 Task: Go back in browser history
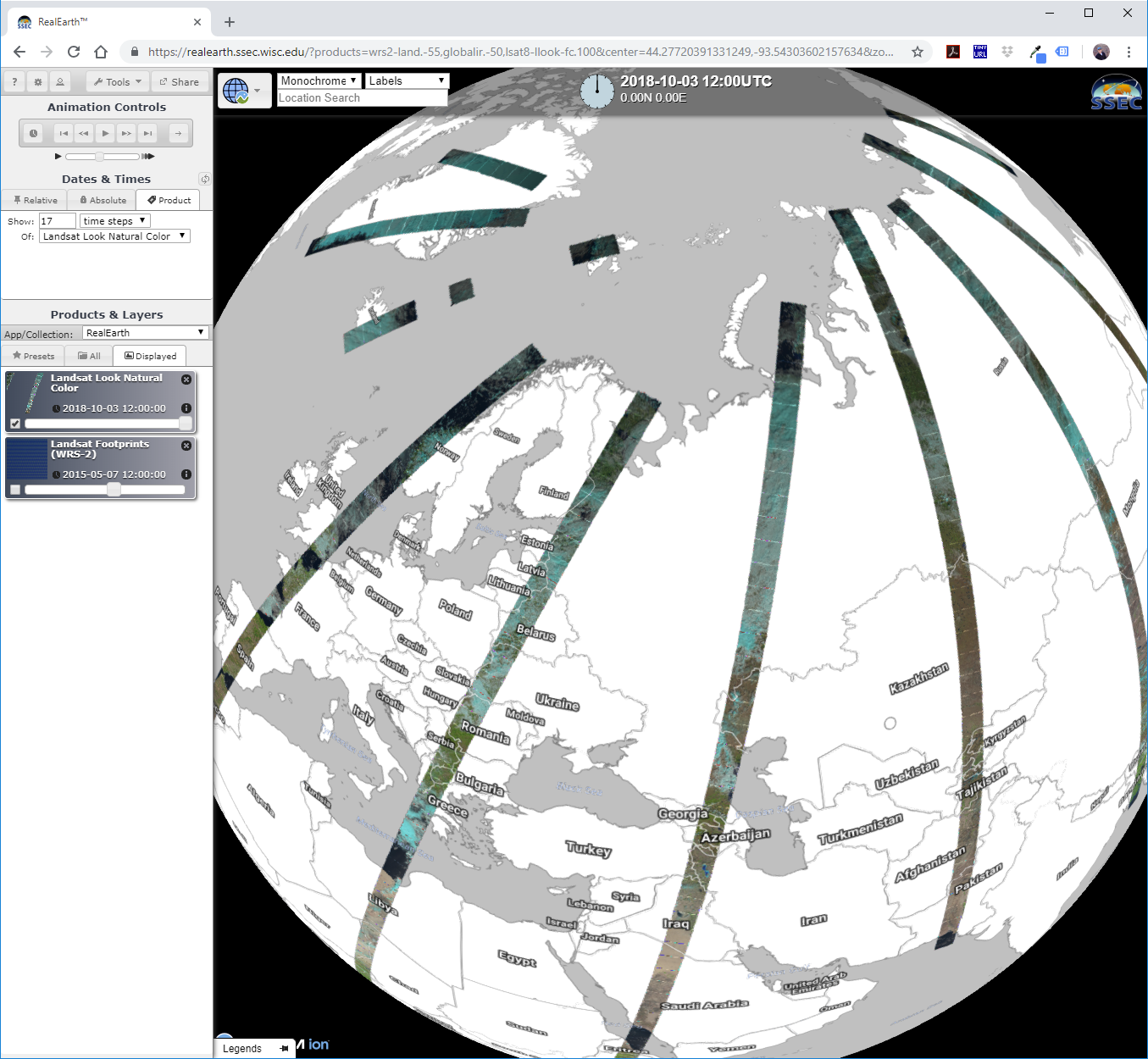(x=19, y=52)
